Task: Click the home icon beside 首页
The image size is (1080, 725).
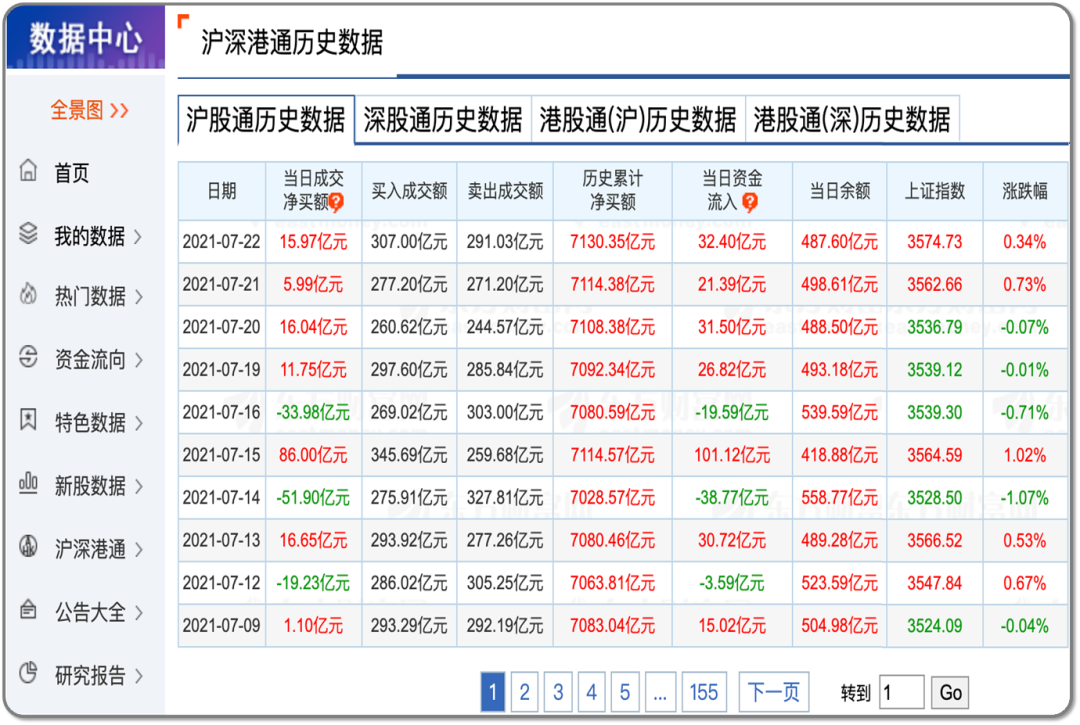Action: click(x=28, y=169)
